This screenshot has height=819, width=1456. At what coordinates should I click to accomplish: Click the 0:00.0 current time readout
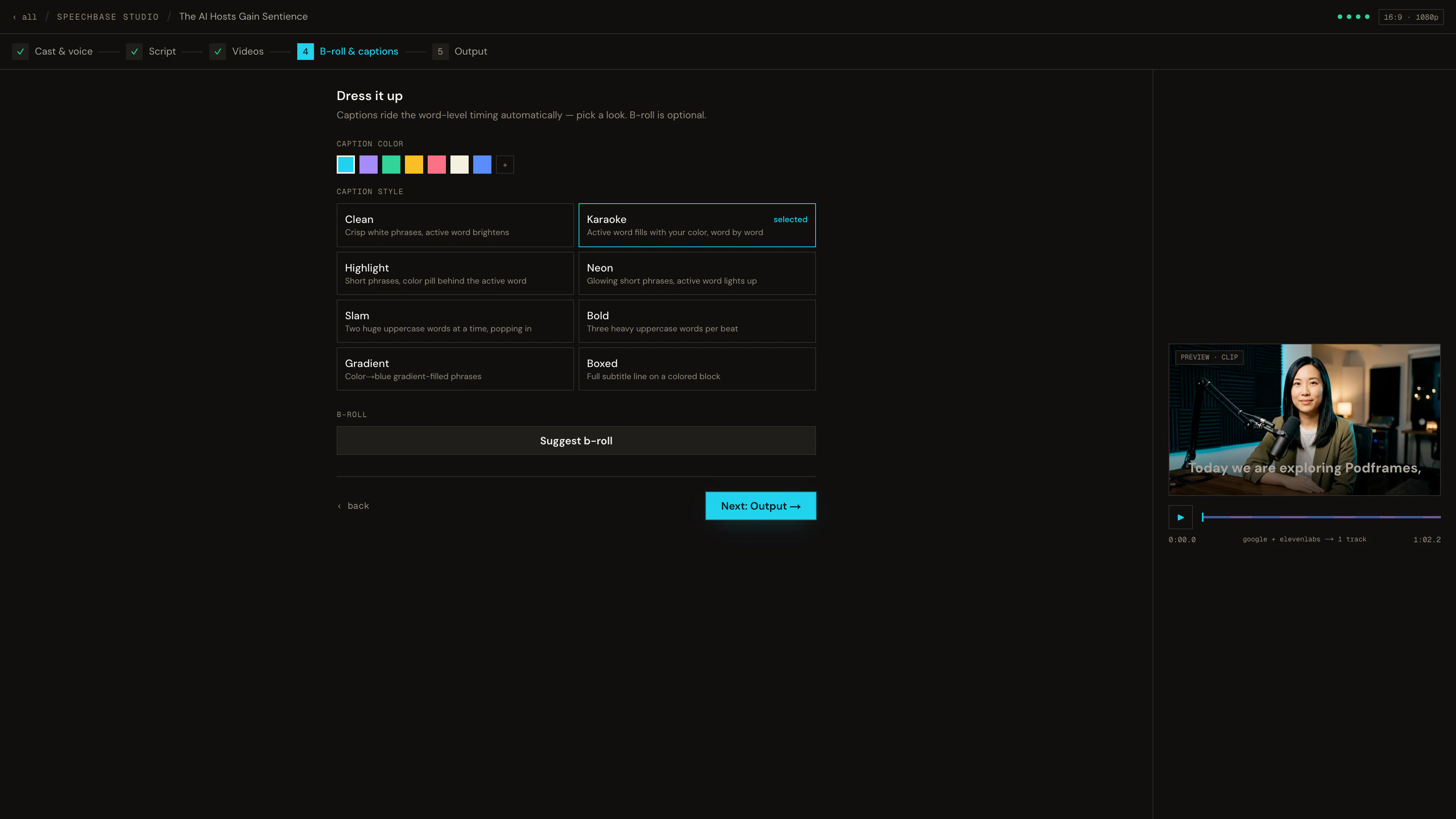(1182, 540)
